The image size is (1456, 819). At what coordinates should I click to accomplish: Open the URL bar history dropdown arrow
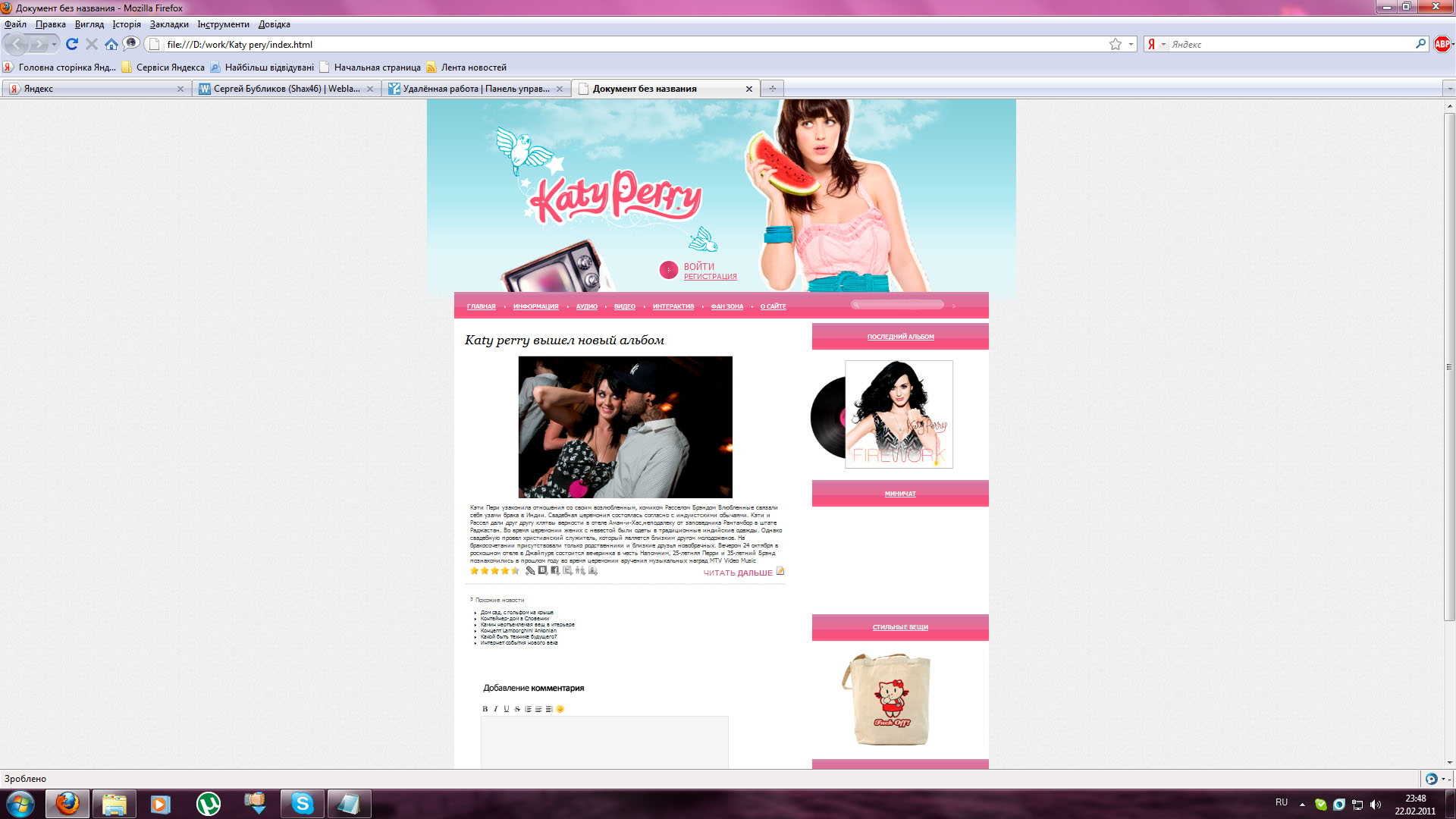(1131, 45)
